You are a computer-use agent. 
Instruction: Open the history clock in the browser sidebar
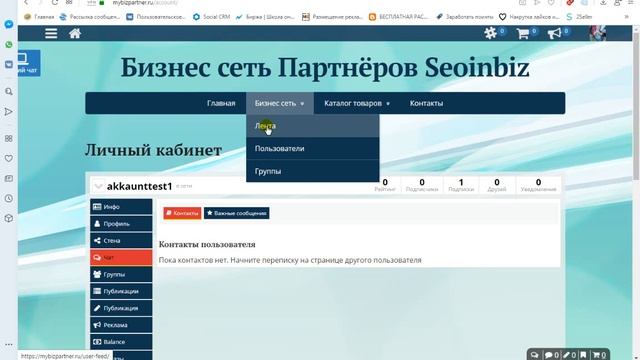(x=9, y=198)
